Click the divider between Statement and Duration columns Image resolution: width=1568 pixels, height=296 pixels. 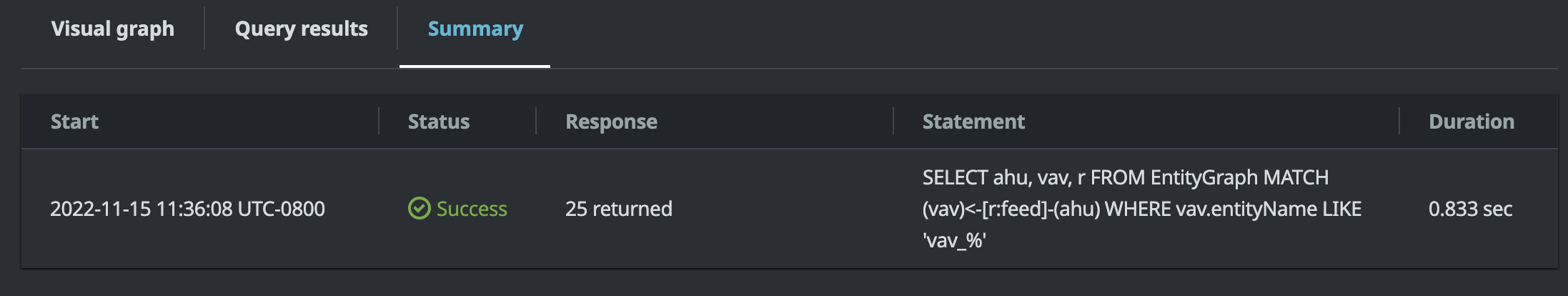tap(1399, 122)
